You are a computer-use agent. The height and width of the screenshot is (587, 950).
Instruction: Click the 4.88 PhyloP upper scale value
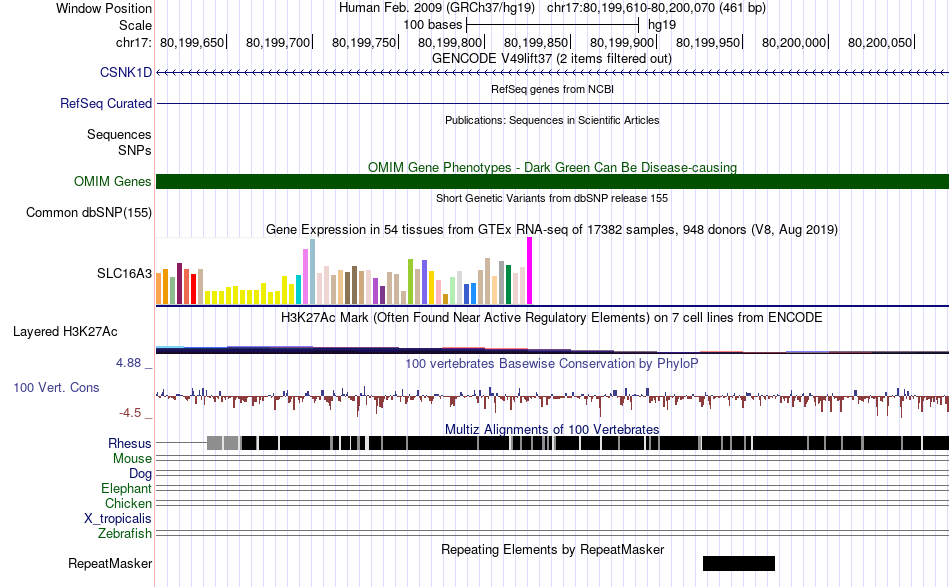coord(128,363)
